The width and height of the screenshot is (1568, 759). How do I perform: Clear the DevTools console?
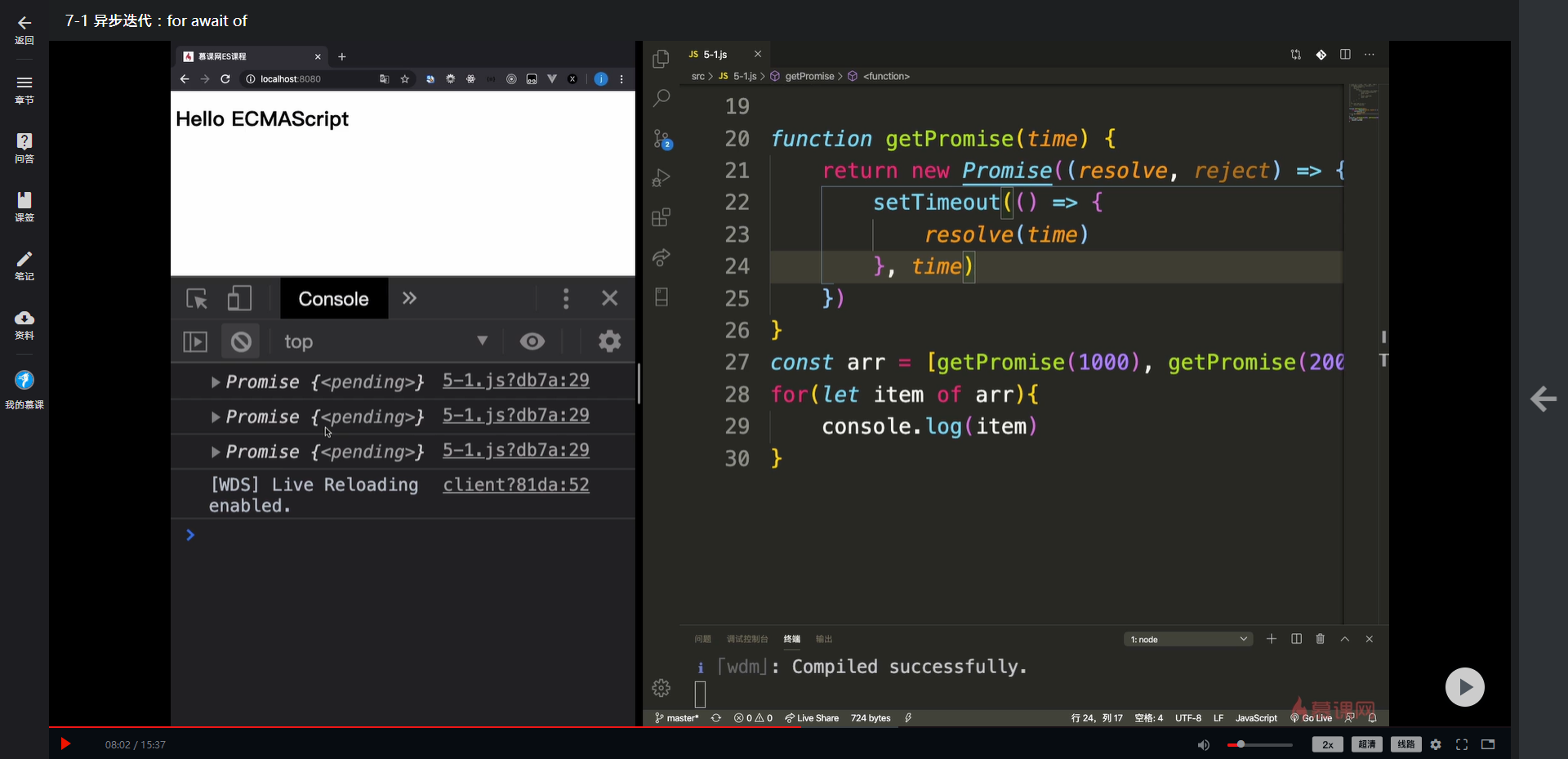click(241, 342)
